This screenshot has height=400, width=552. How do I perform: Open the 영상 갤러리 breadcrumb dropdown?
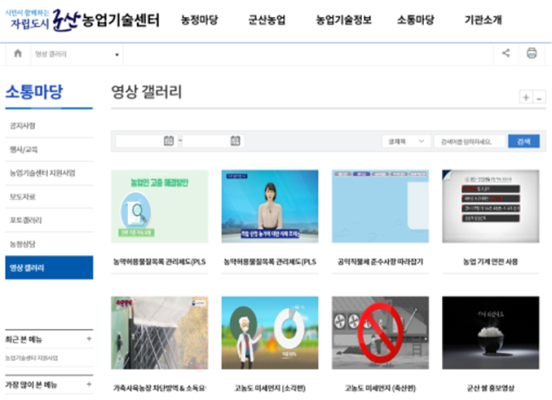pyautogui.click(x=77, y=54)
